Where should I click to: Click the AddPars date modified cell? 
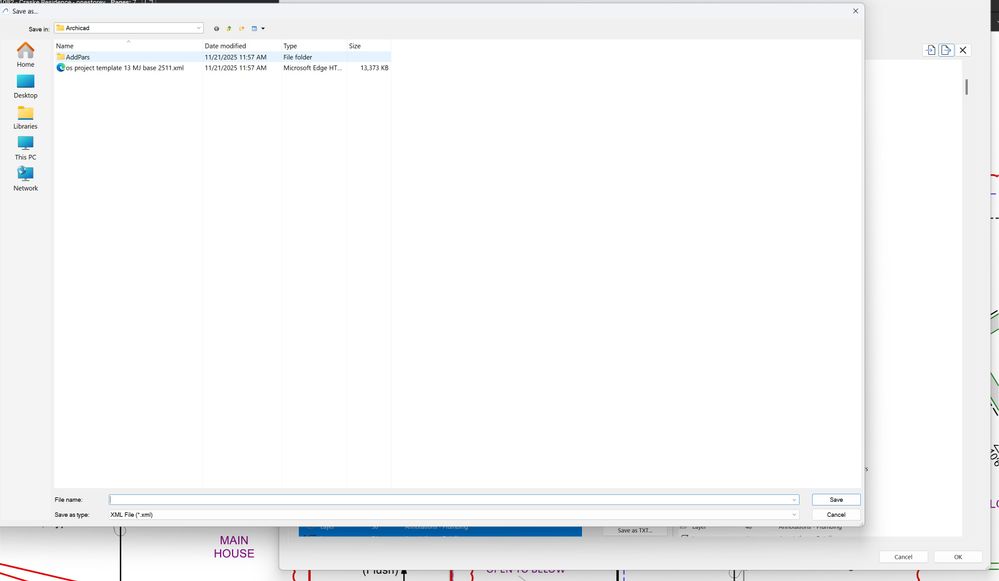(236, 57)
